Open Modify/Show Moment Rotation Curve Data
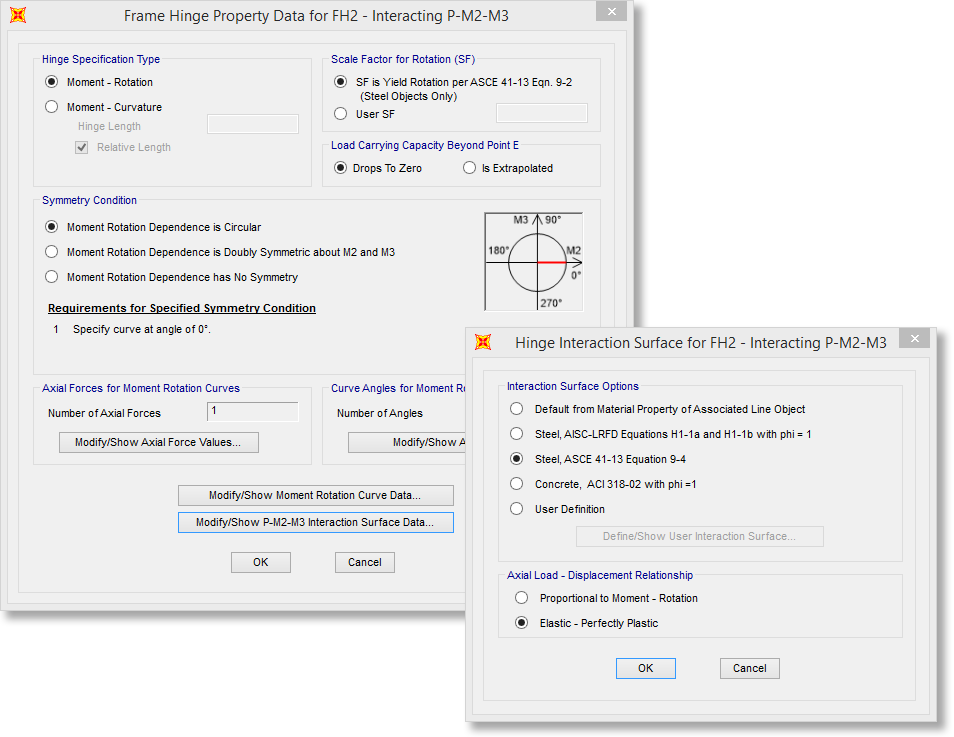 click(x=315, y=495)
